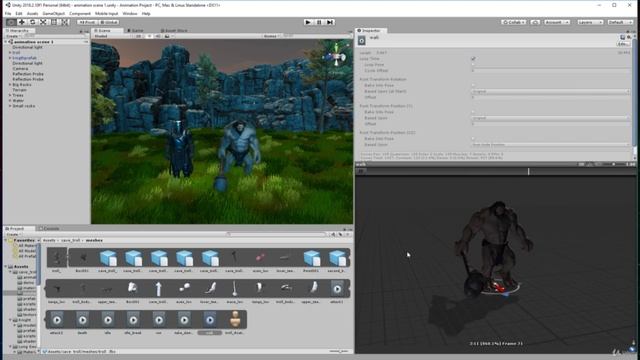Toggle Scene view audio button

pos(158,36)
